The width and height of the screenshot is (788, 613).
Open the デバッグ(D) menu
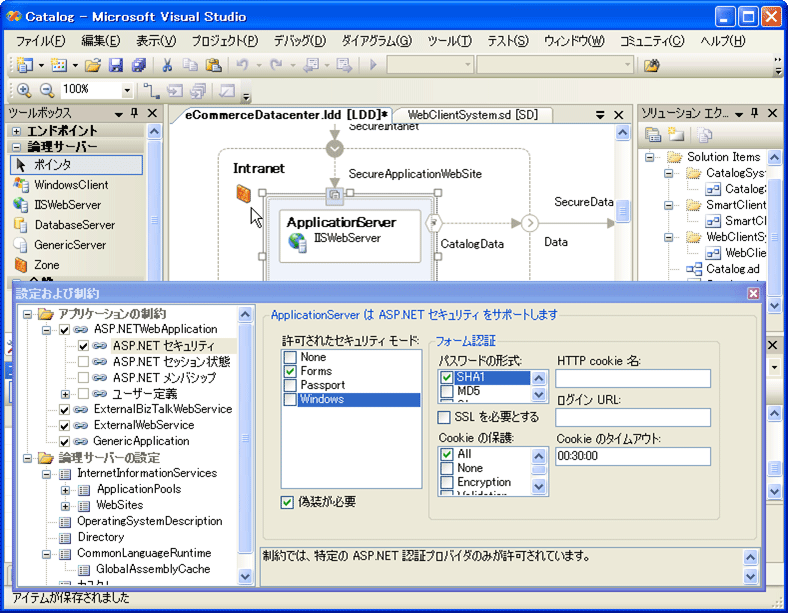point(300,41)
